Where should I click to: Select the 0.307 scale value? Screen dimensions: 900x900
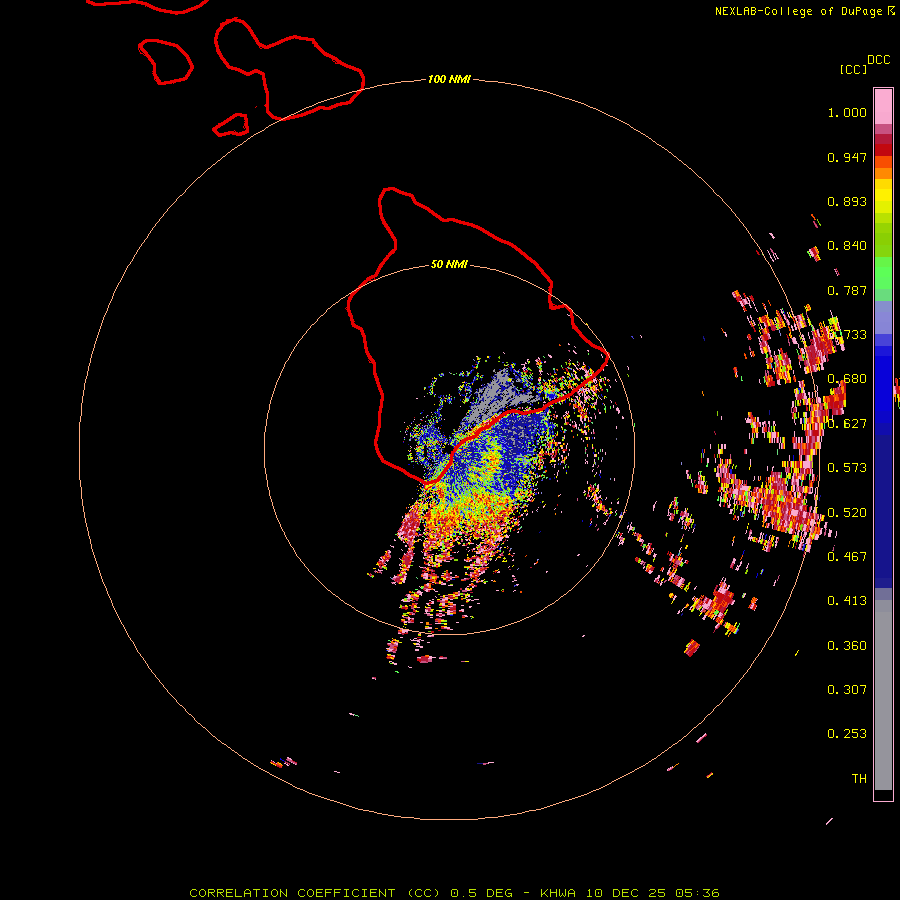(847, 690)
